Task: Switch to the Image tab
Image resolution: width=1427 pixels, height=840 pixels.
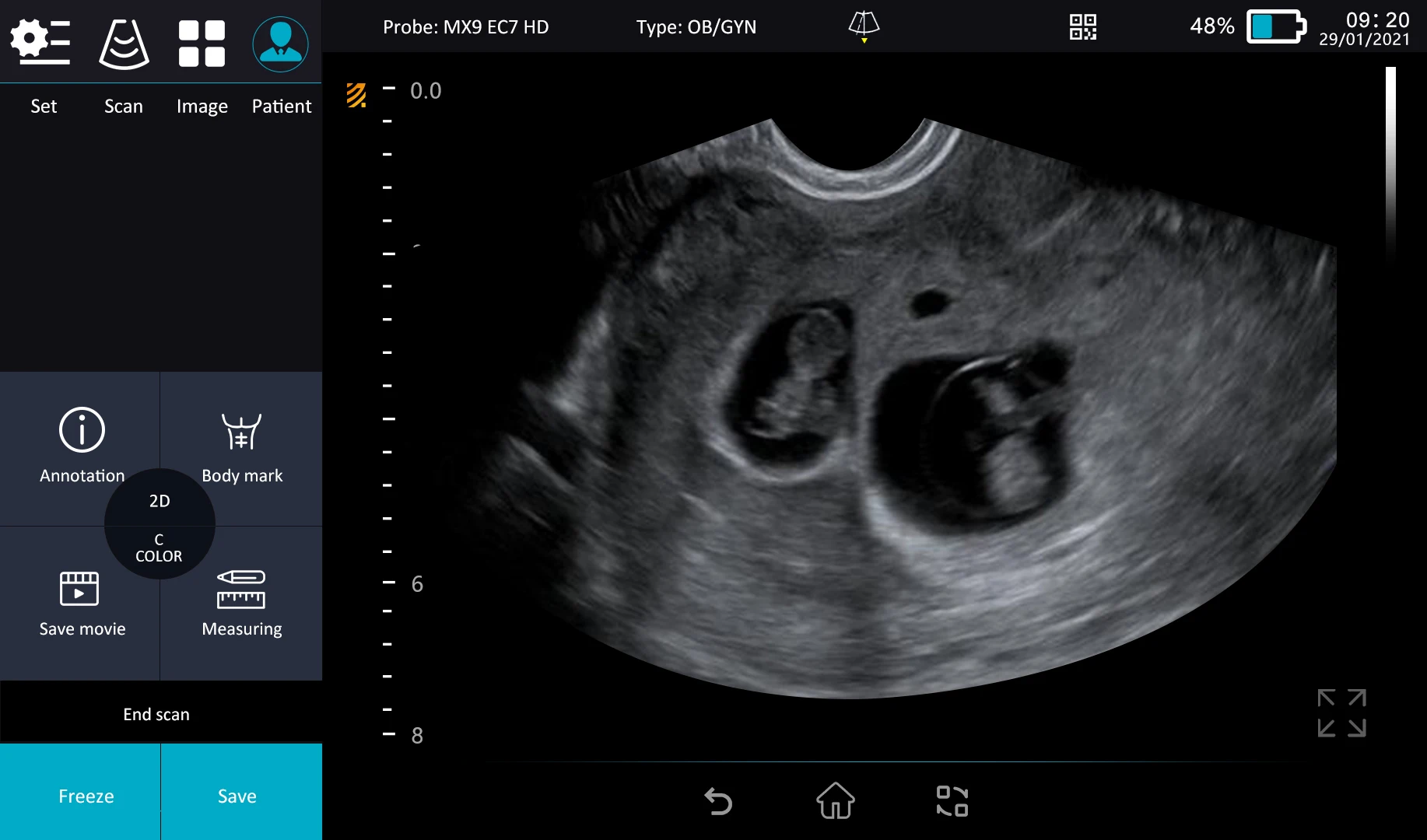Action: pyautogui.click(x=202, y=43)
